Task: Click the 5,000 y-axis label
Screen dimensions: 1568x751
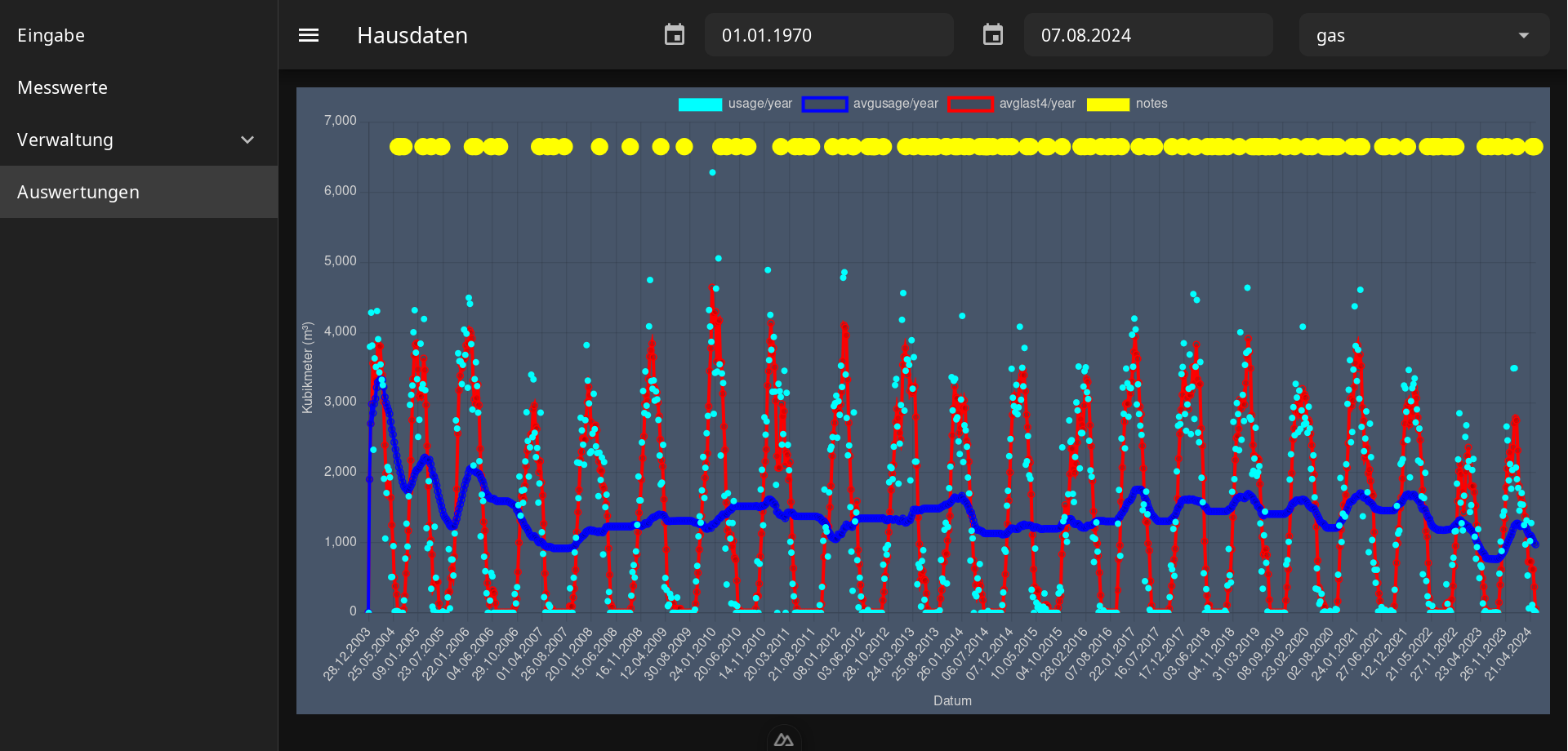Action: [341, 261]
